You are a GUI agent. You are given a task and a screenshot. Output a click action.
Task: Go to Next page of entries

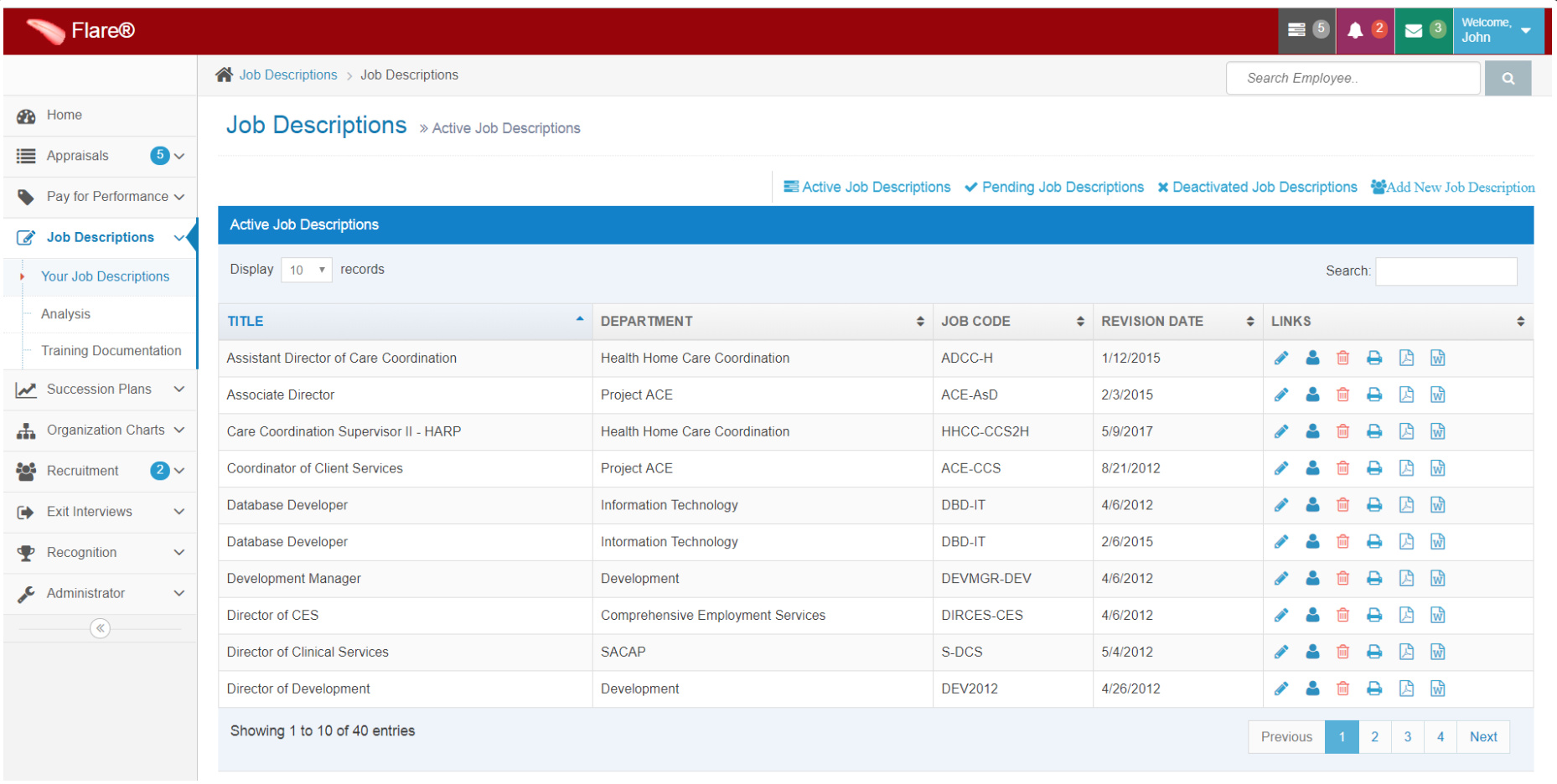coord(1483,737)
